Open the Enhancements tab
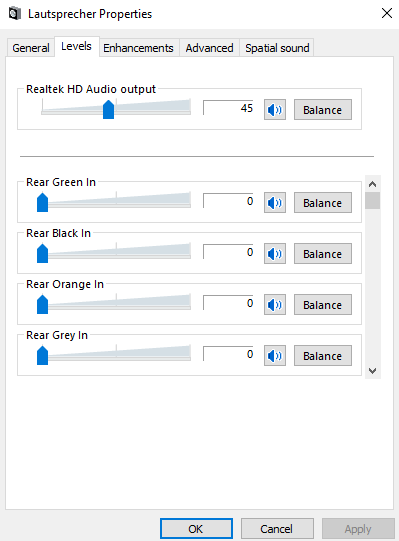This screenshot has height=541, width=399. tap(138, 48)
